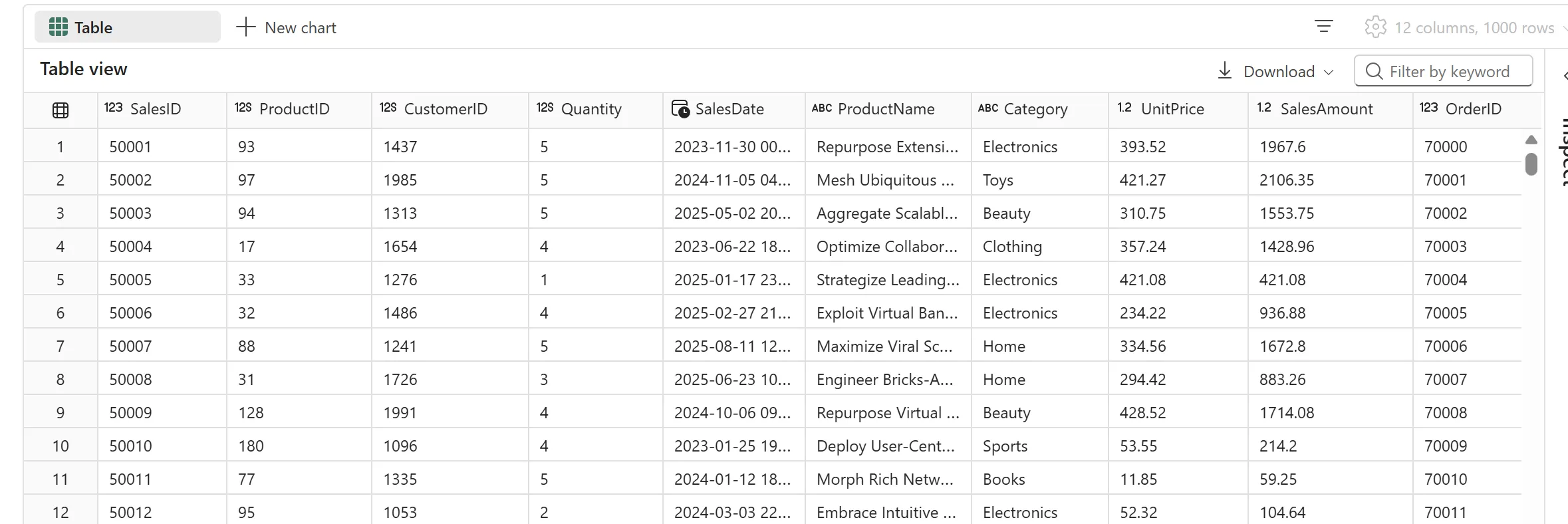The height and width of the screenshot is (524, 1568).
Task: Click the Category ABC type icon
Action: (988, 108)
